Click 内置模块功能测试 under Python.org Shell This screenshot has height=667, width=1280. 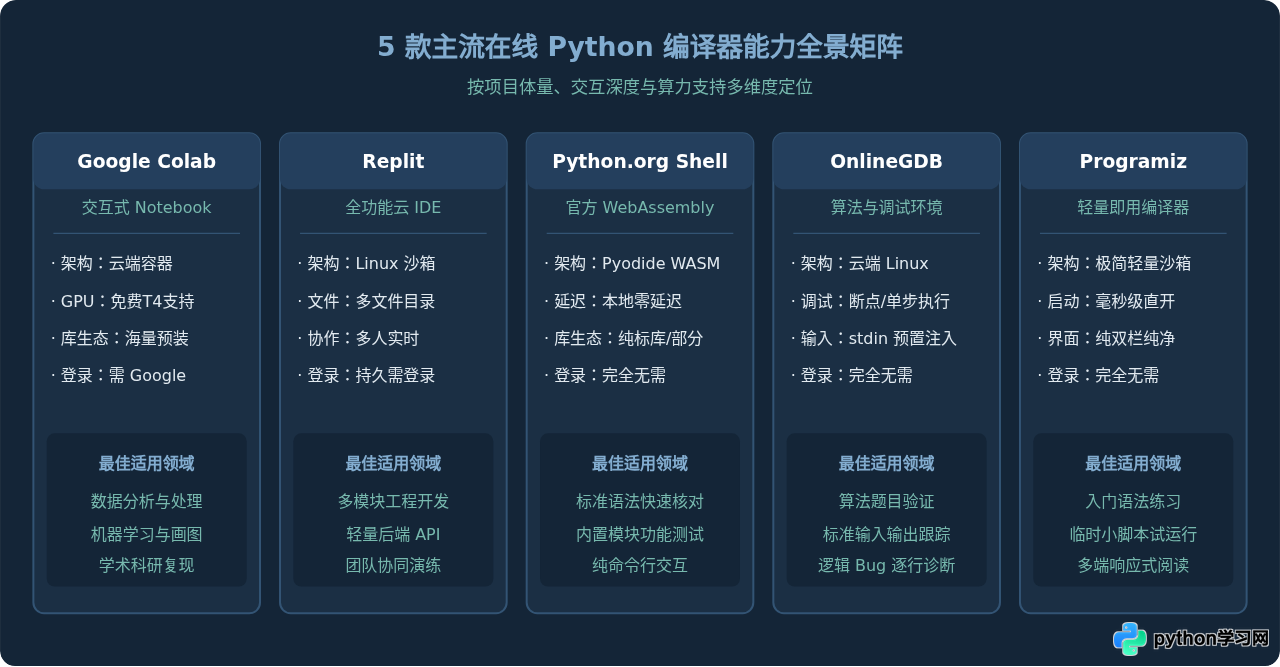[640, 534]
